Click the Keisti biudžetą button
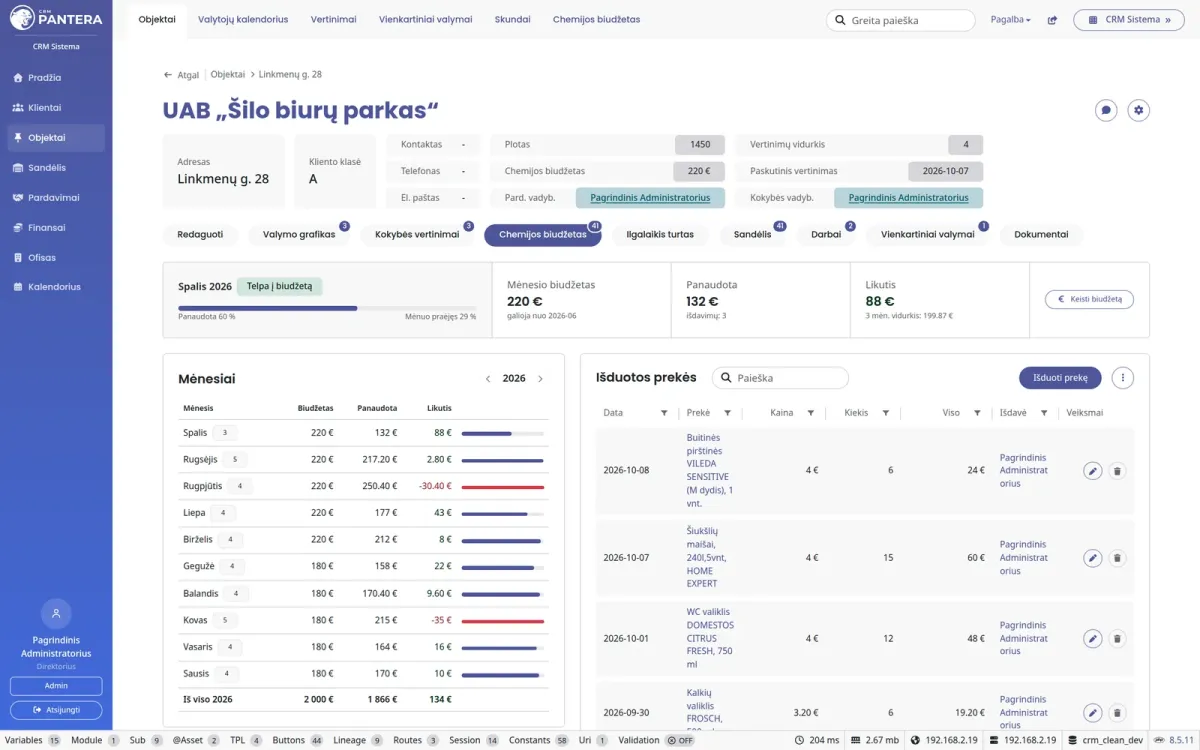The image size is (1200, 750). click(x=1089, y=299)
